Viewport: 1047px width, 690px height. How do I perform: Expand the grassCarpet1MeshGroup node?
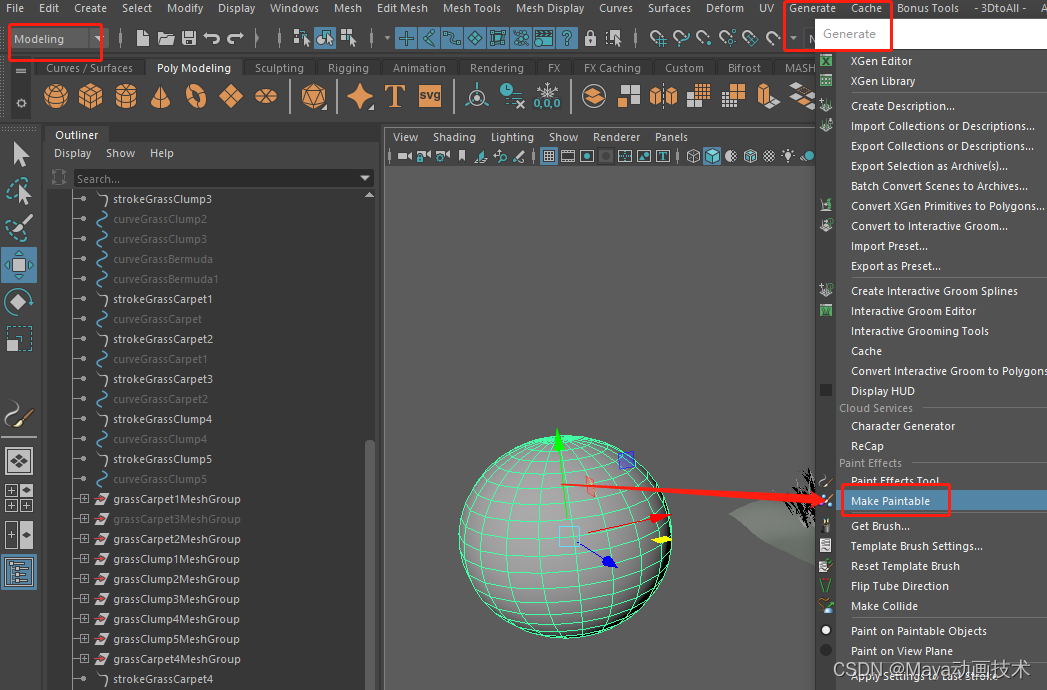(84, 499)
